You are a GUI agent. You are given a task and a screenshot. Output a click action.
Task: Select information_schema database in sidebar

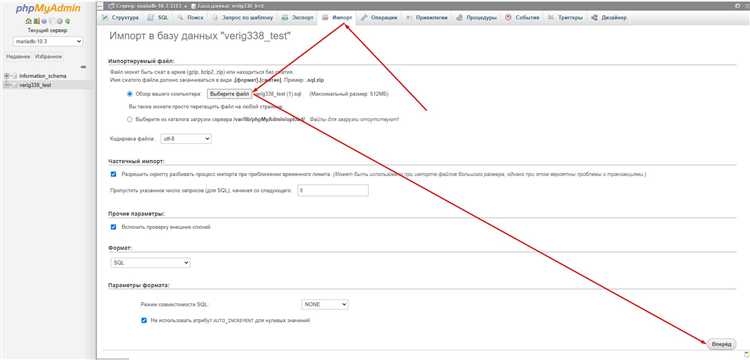coord(43,76)
